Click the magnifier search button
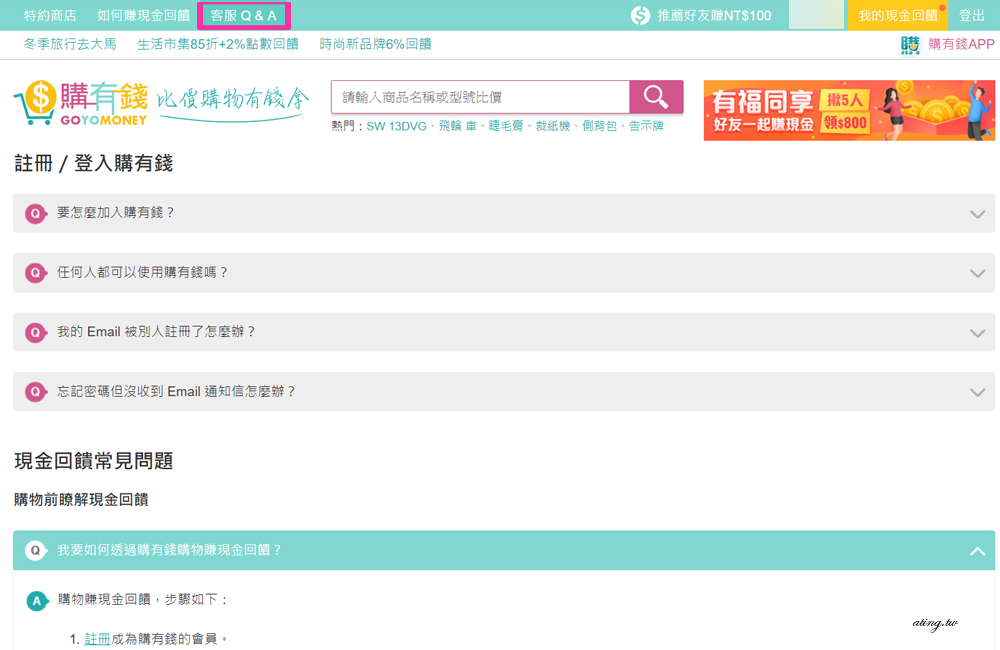 [656, 97]
